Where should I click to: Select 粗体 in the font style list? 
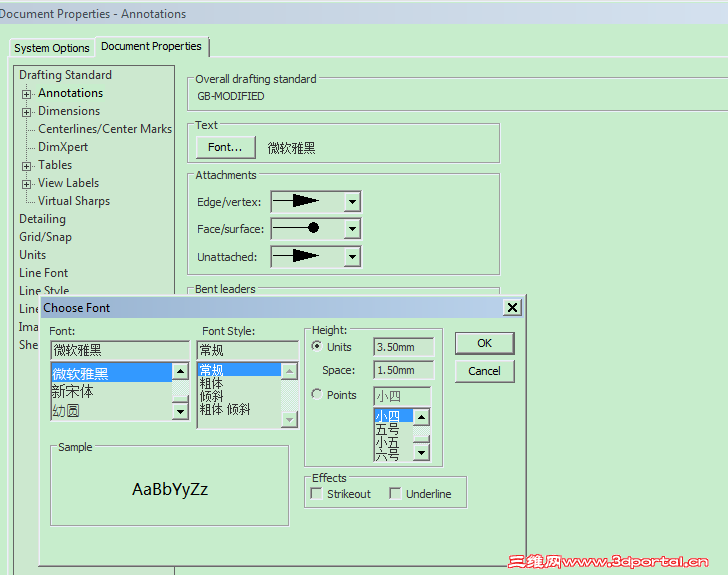coord(240,383)
